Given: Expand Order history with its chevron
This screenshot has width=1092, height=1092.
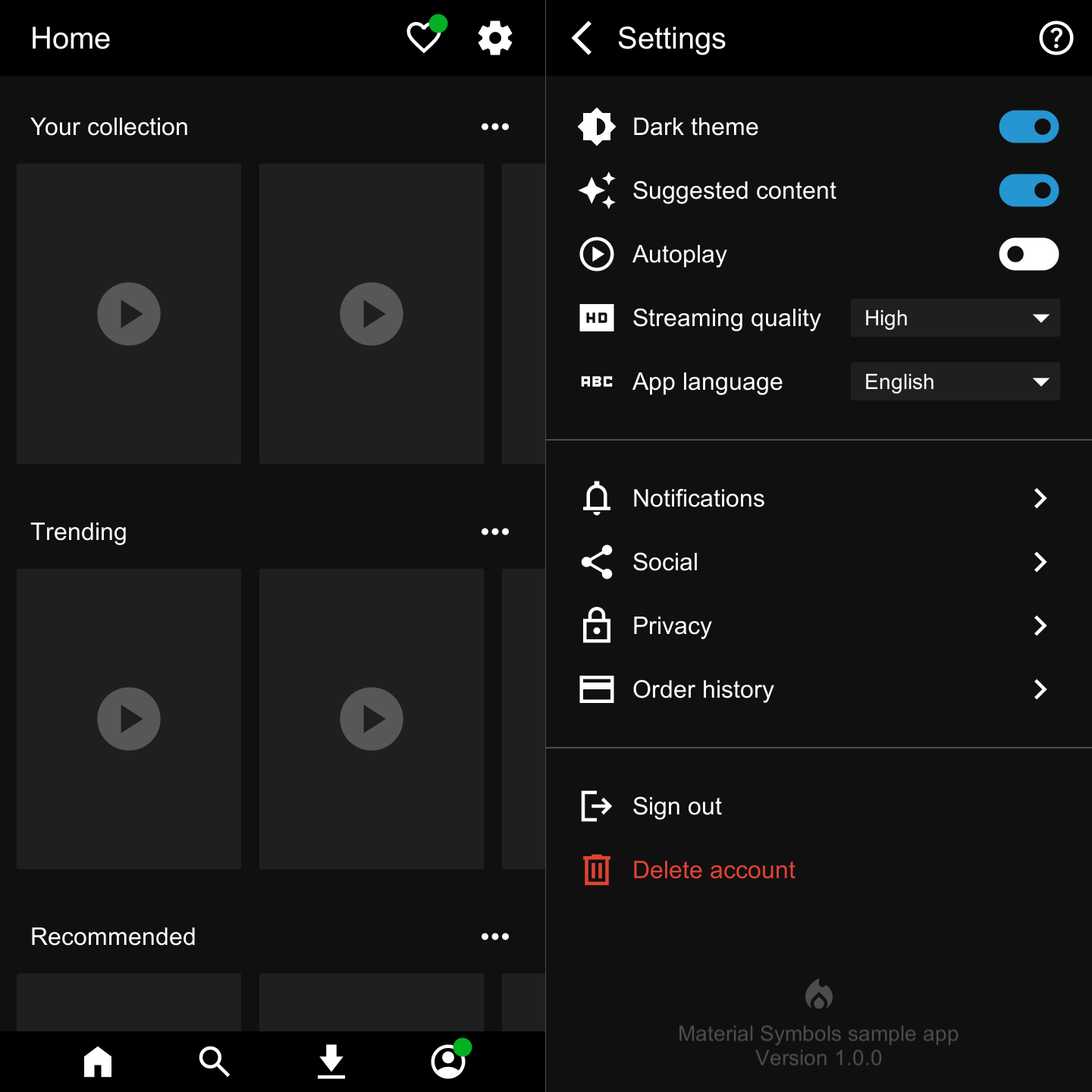Looking at the screenshot, I should click(x=1040, y=689).
